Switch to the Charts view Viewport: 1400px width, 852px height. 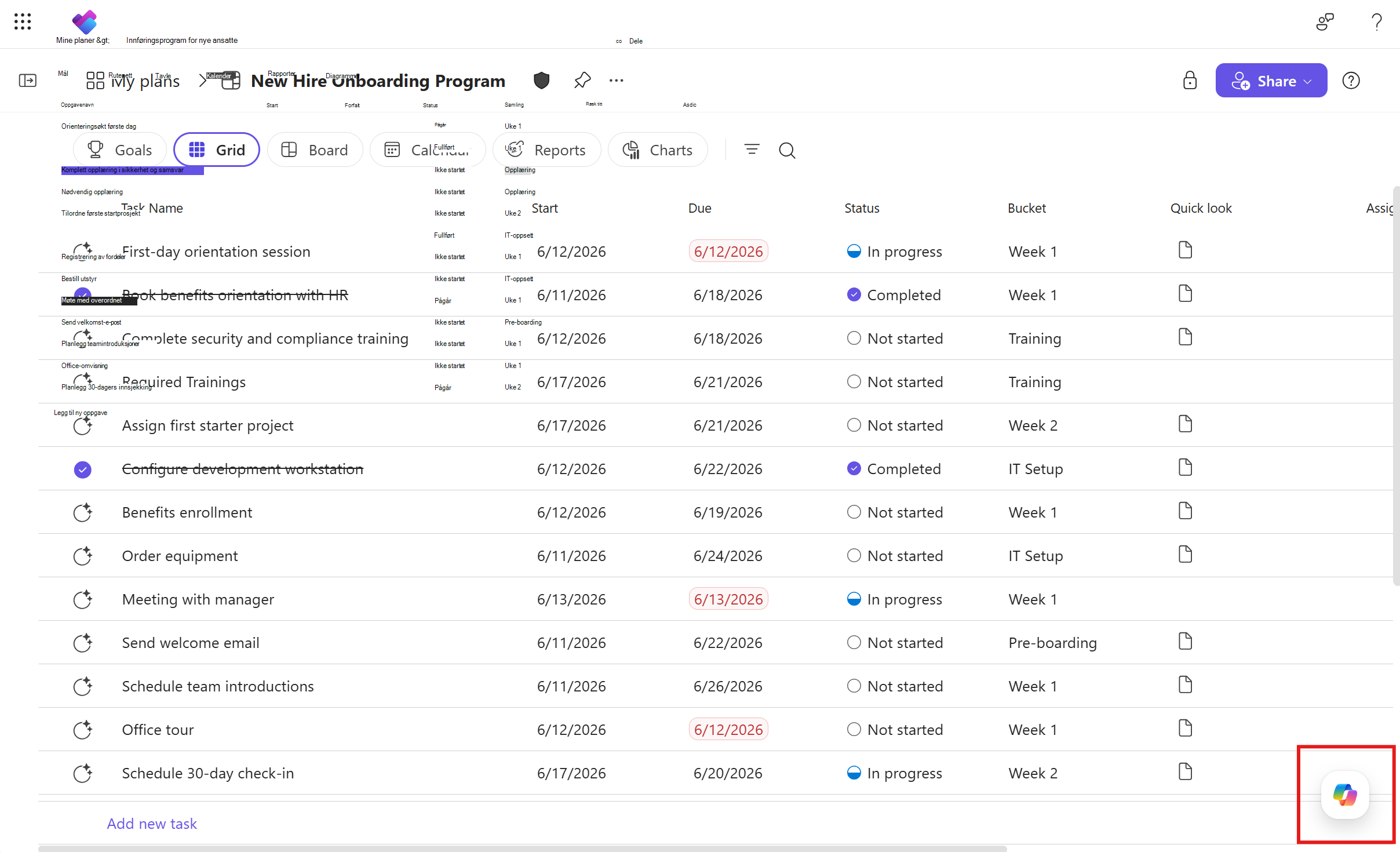click(x=658, y=150)
